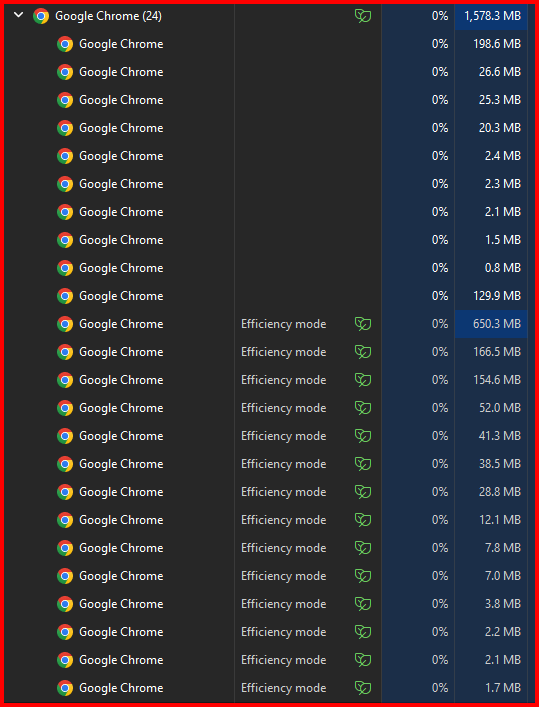Screen dimensions: 539x707
Task: Click the efficiency leaf icon in the 41.3 MB row
Action: click(x=363, y=436)
